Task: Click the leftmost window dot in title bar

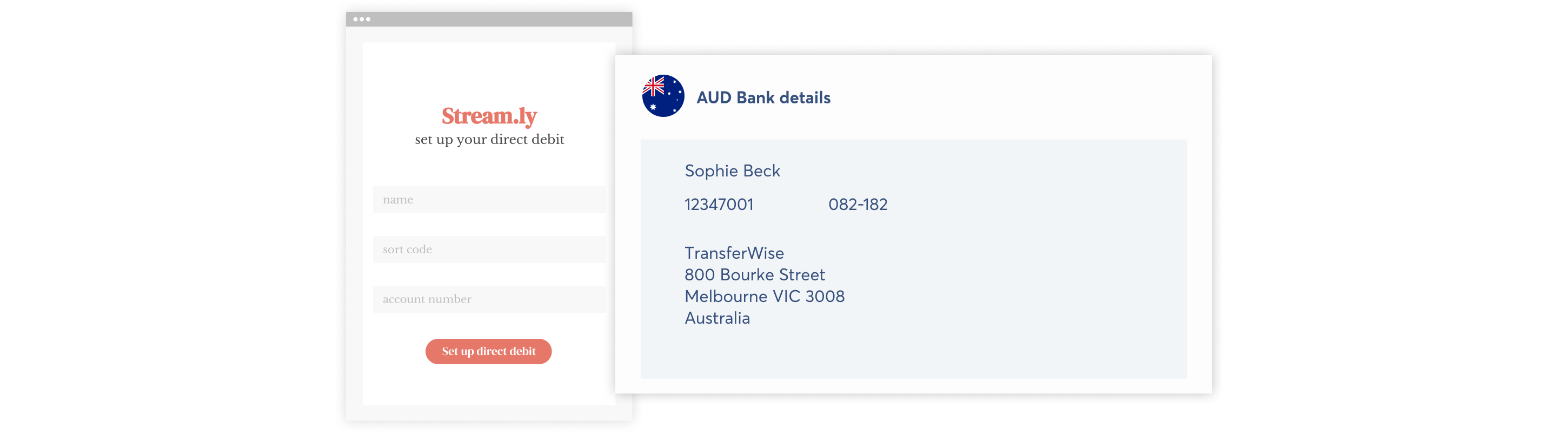Action: (355, 19)
